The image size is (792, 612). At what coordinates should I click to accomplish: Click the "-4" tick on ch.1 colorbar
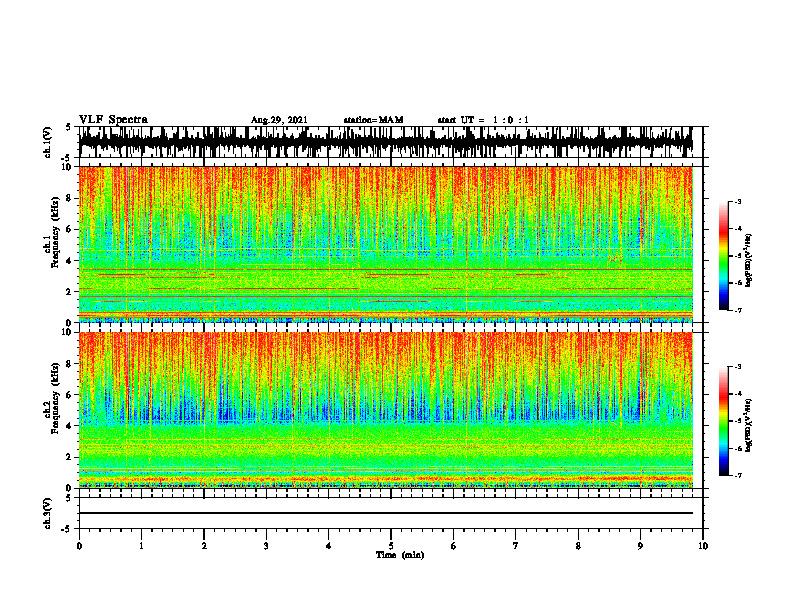click(x=738, y=229)
